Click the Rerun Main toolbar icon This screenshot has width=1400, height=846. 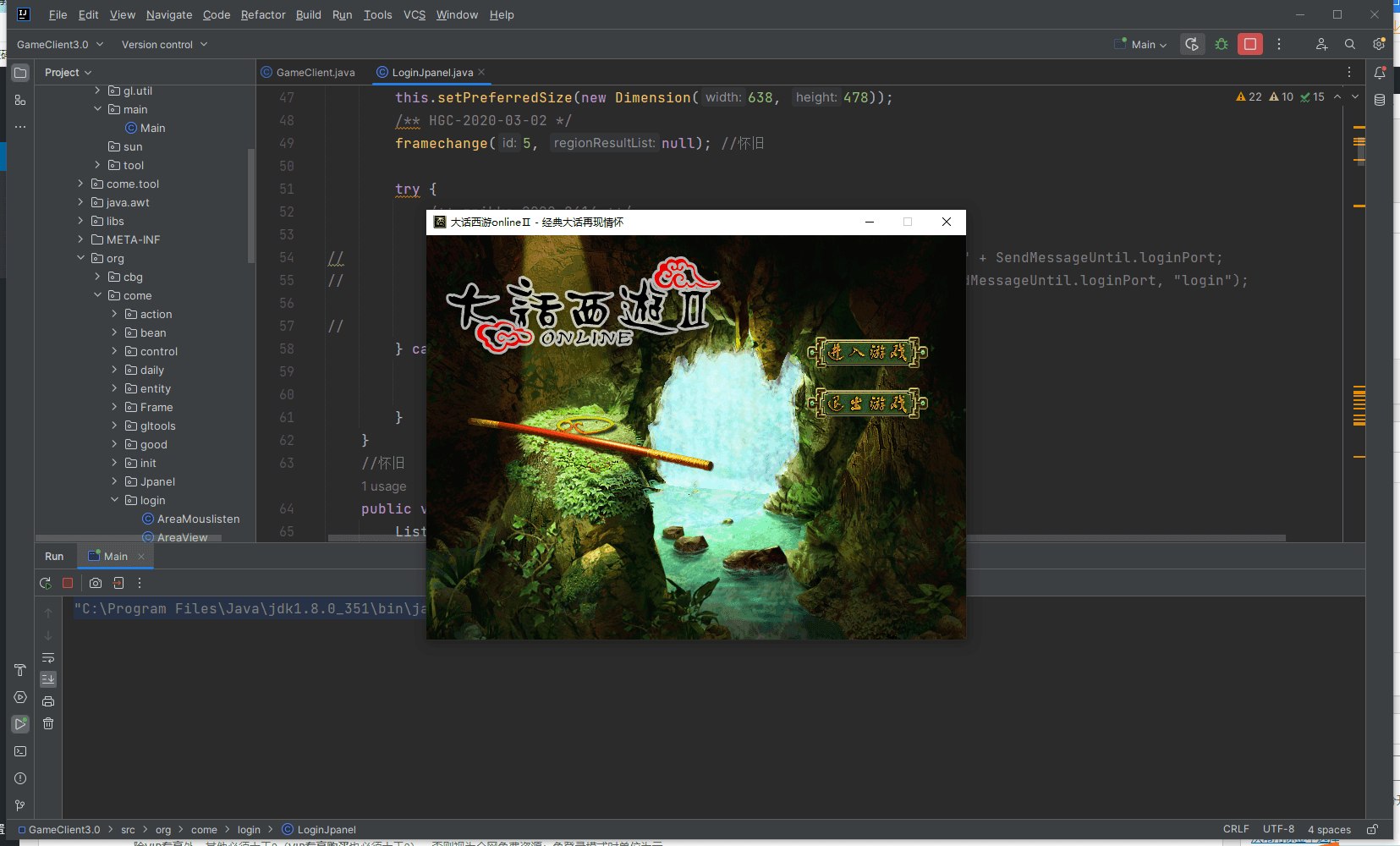pos(1192,44)
